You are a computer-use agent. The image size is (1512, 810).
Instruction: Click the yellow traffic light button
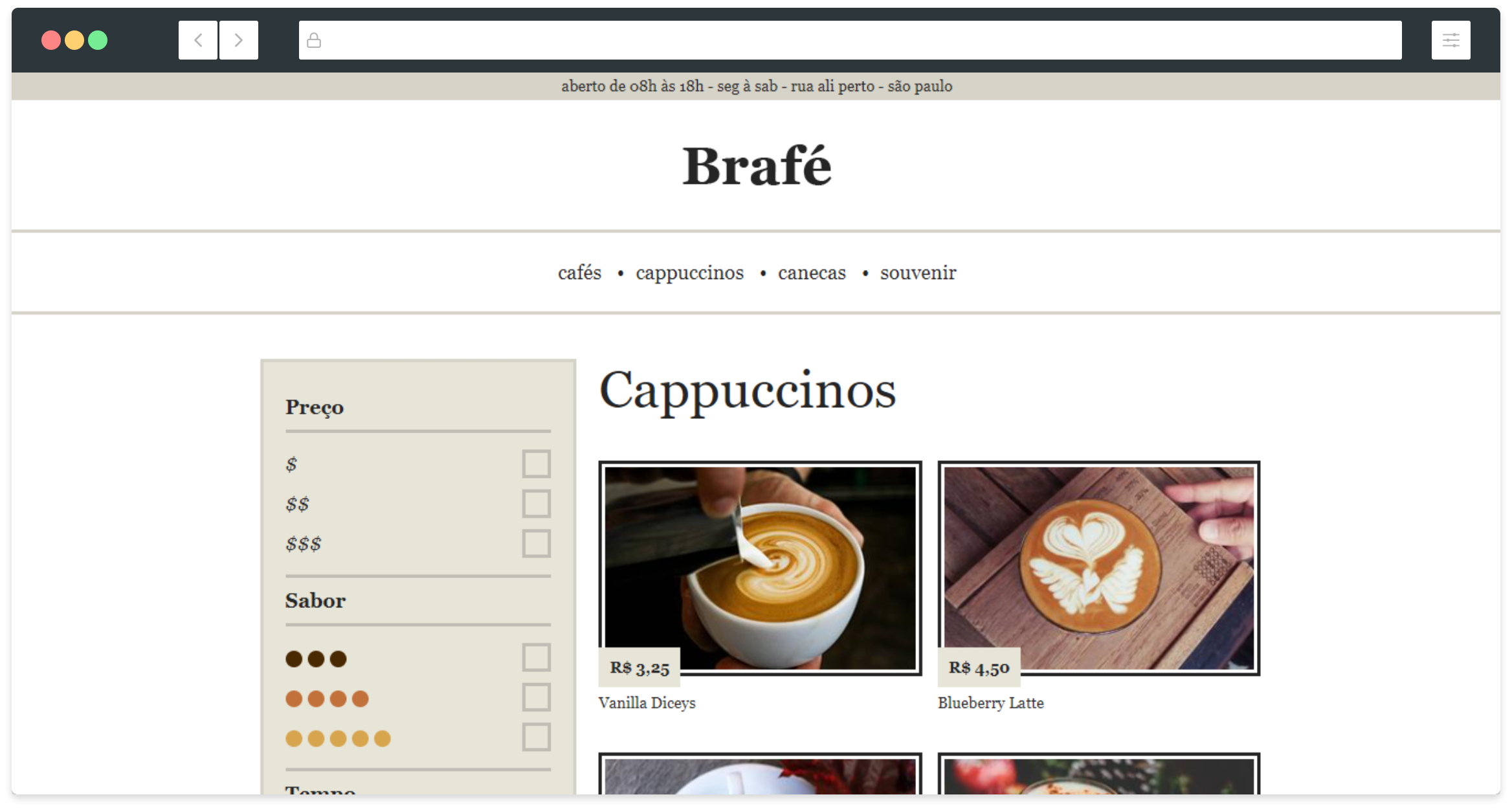(x=74, y=40)
